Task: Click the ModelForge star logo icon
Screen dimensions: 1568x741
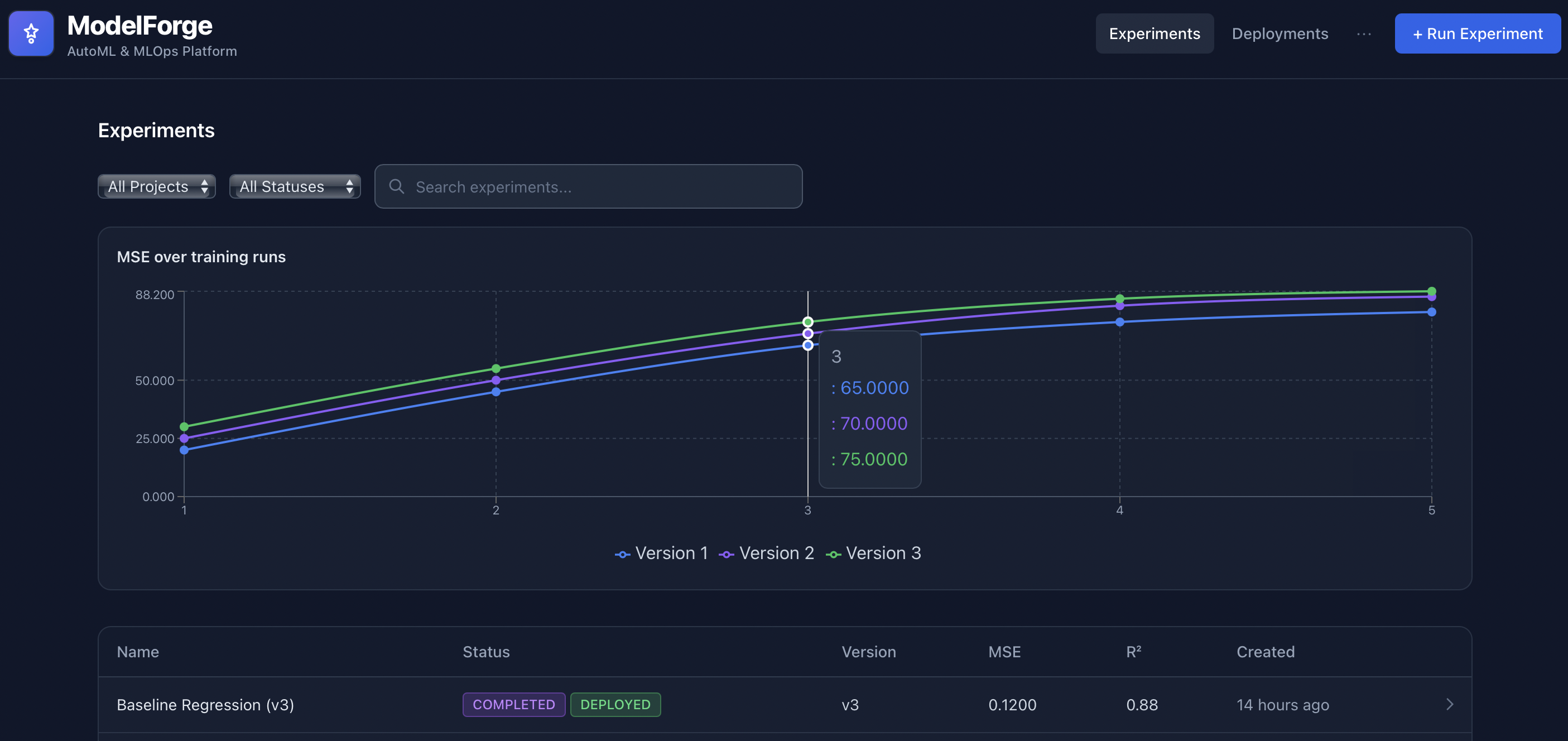Action: pyautogui.click(x=31, y=33)
